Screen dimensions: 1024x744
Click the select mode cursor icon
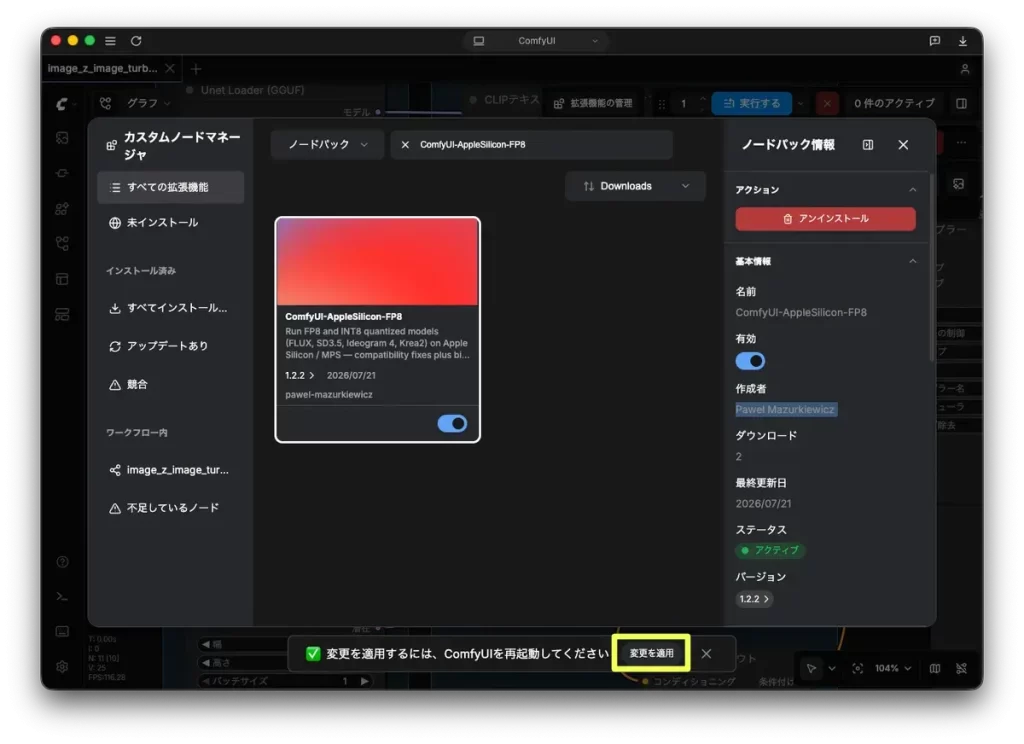[x=810, y=668]
